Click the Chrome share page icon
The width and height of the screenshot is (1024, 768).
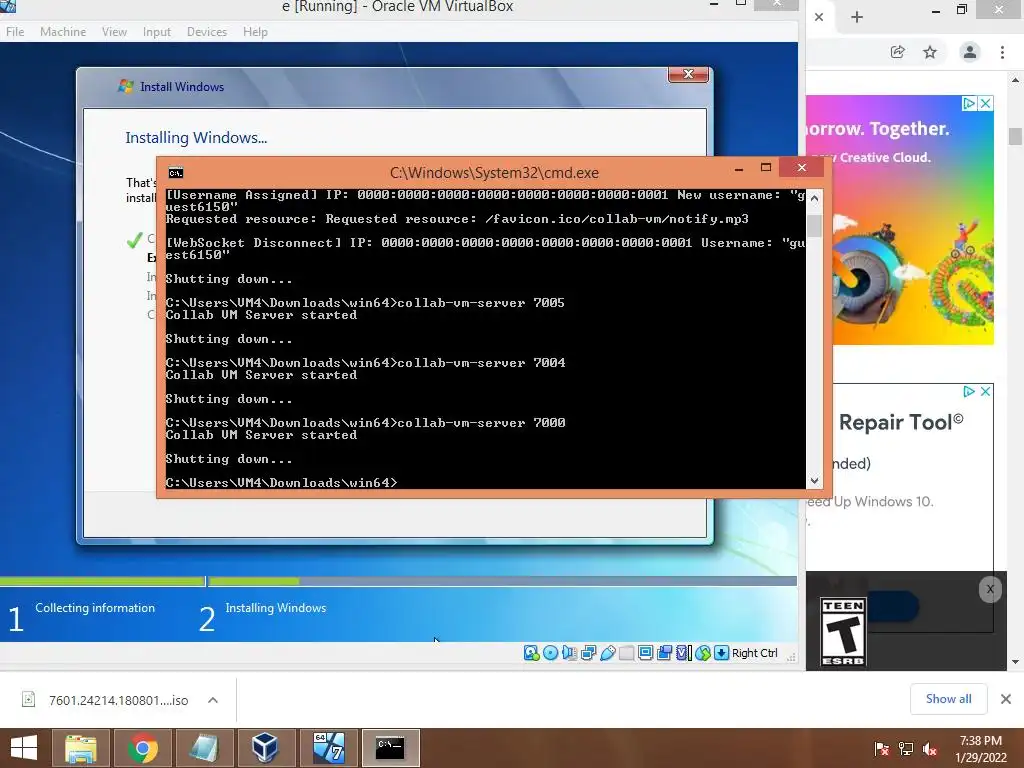[x=897, y=52]
